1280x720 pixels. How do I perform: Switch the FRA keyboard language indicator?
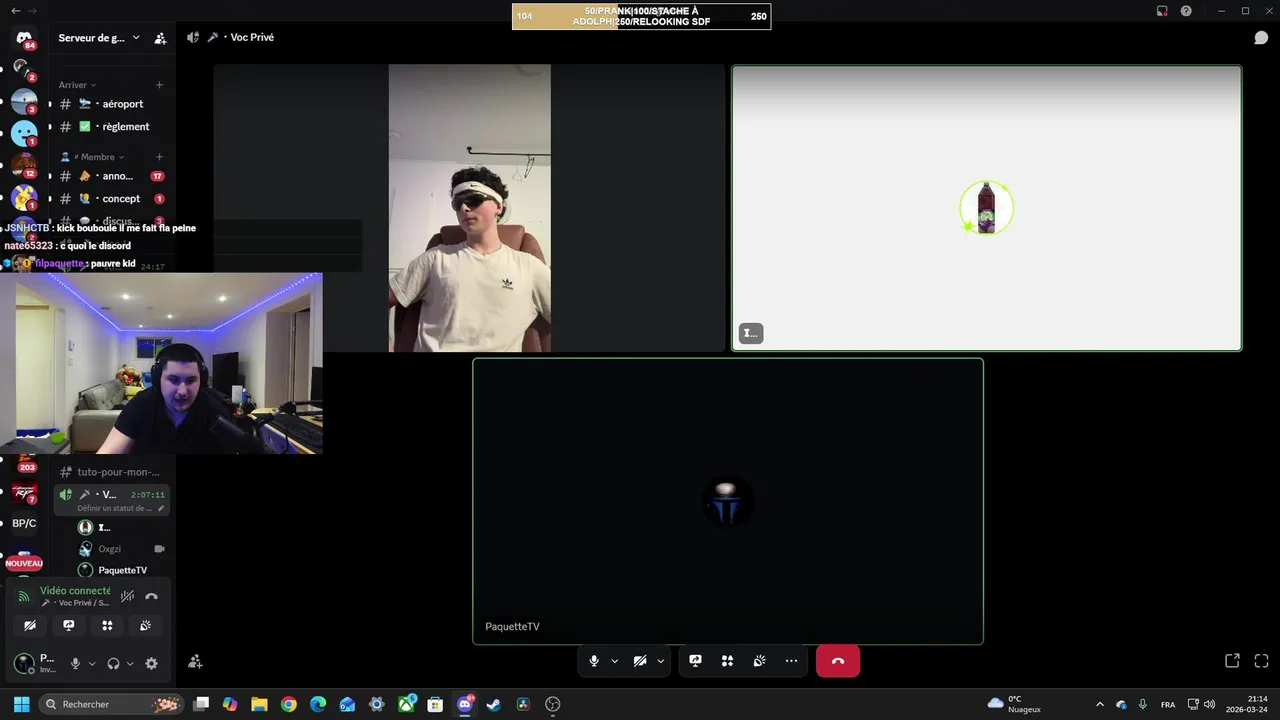click(x=1168, y=704)
